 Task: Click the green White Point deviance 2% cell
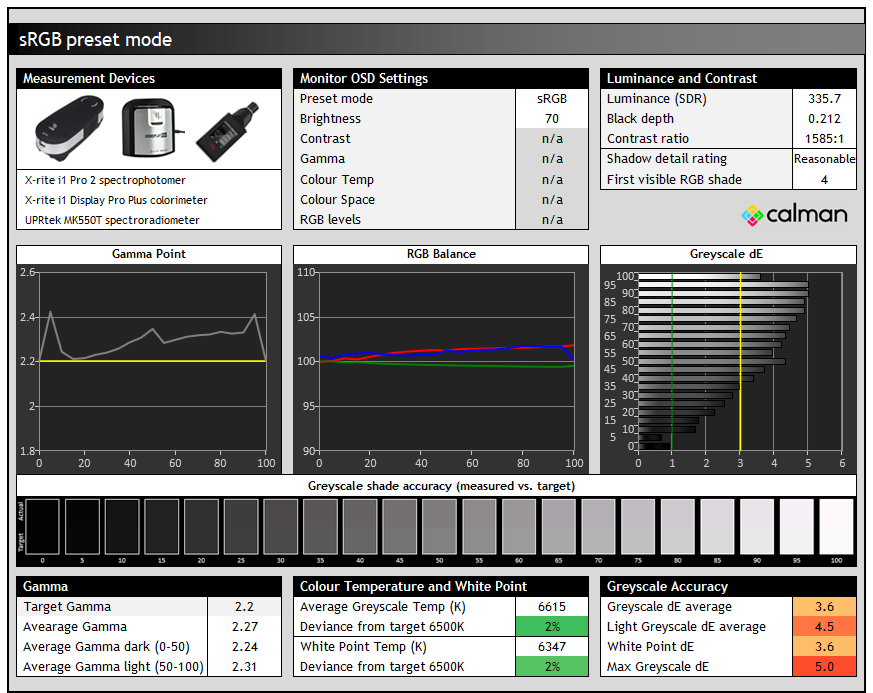552,667
